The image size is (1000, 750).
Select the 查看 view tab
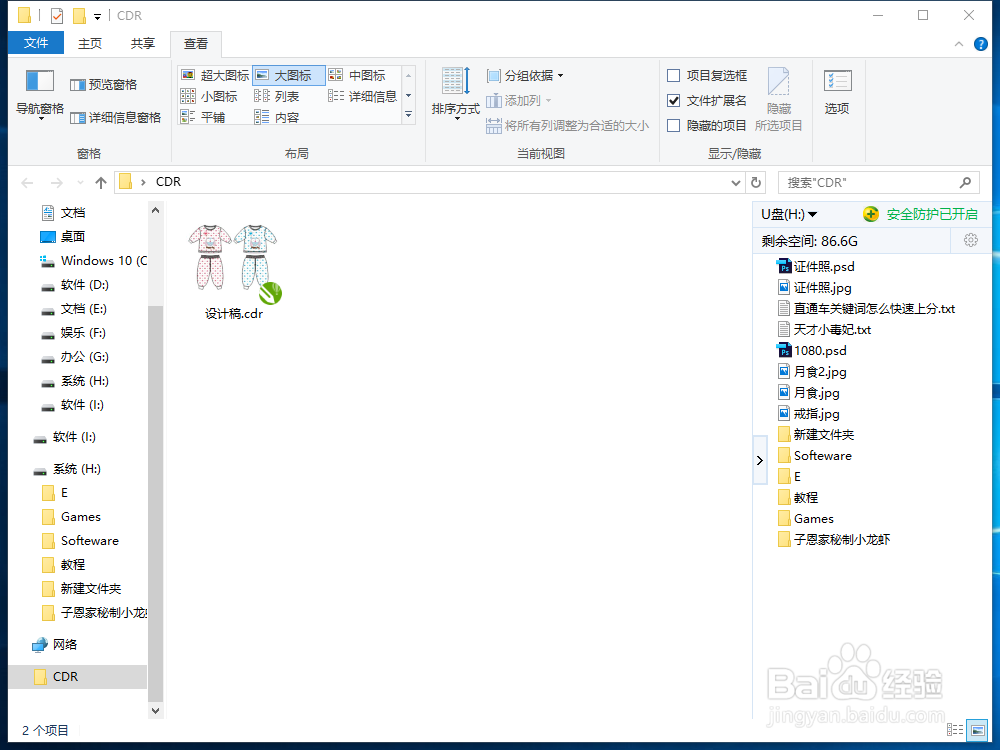196,43
